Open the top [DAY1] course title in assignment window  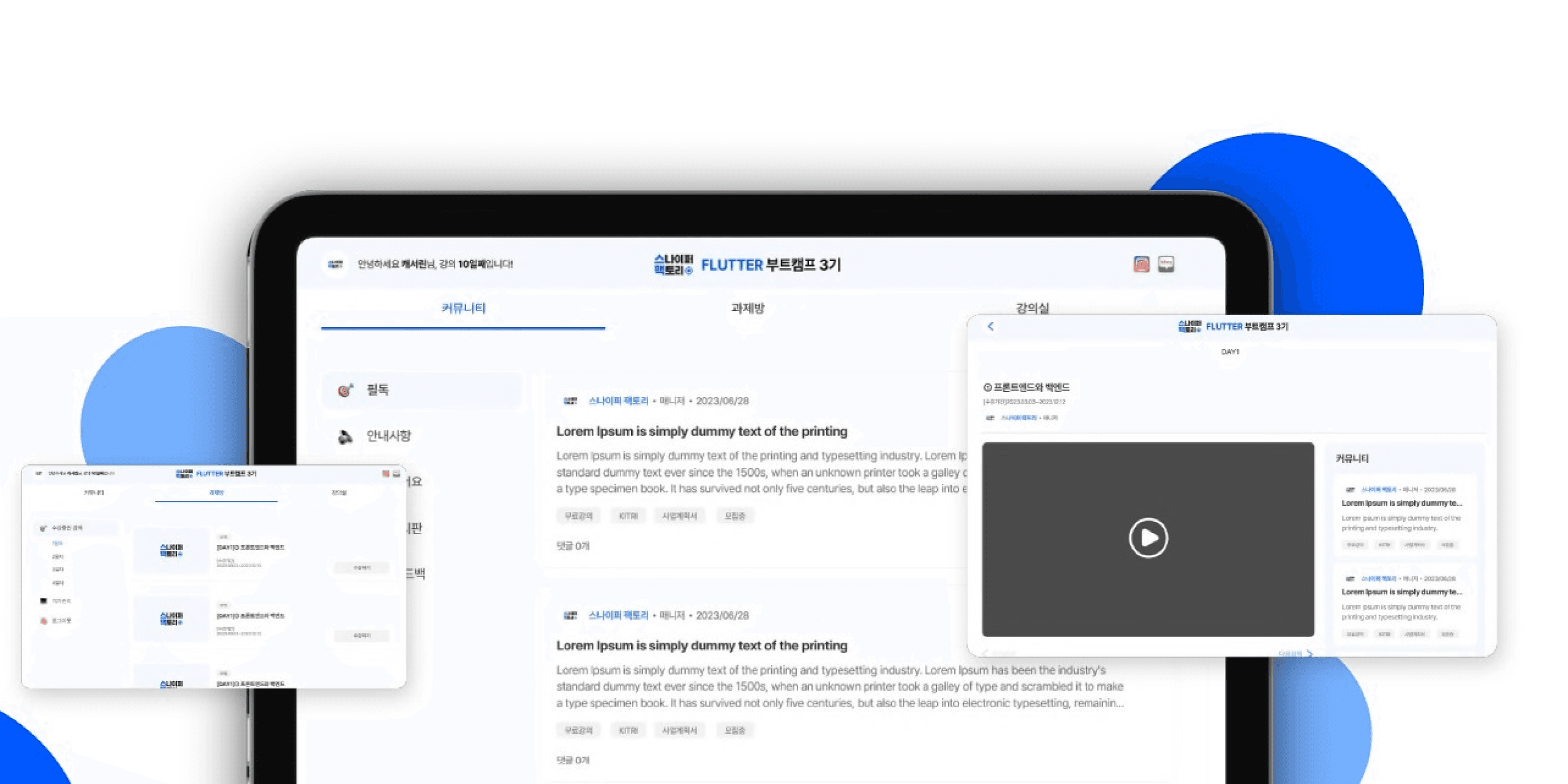[x=251, y=548]
